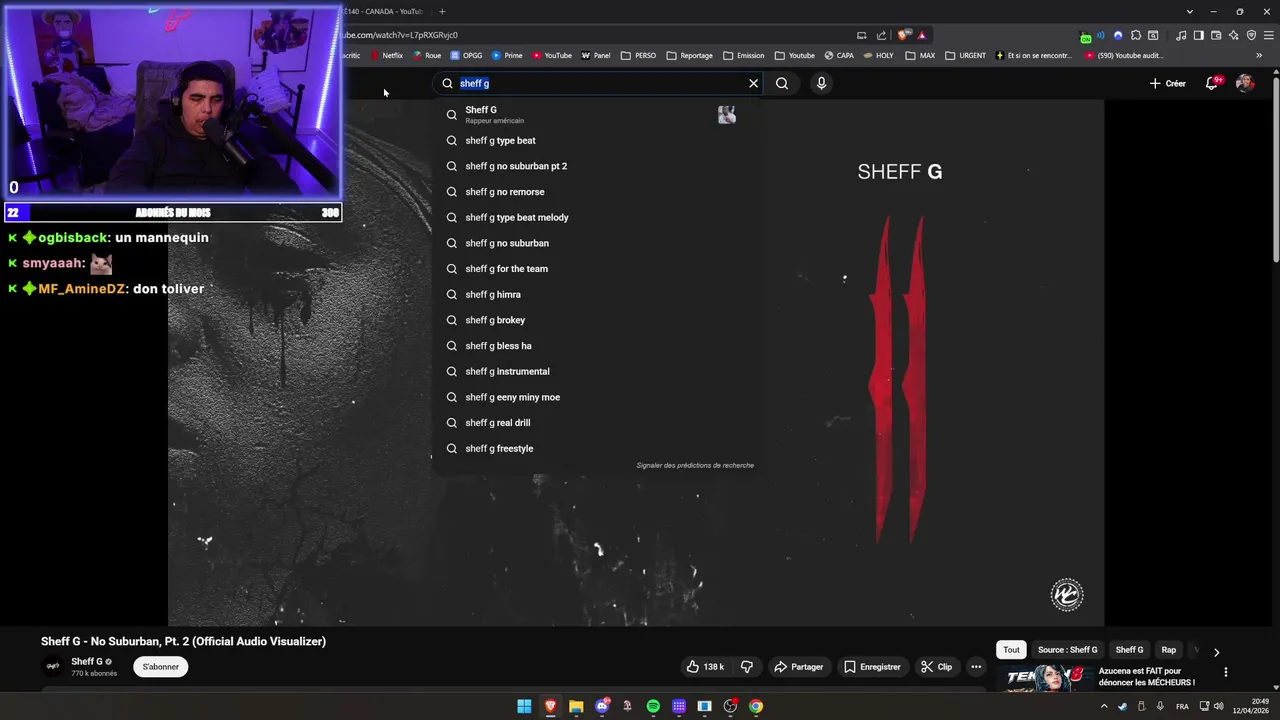Dislike the video with the thumbs-down button
Viewport: 1280px width, 720px height.
(x=746, y=667)
